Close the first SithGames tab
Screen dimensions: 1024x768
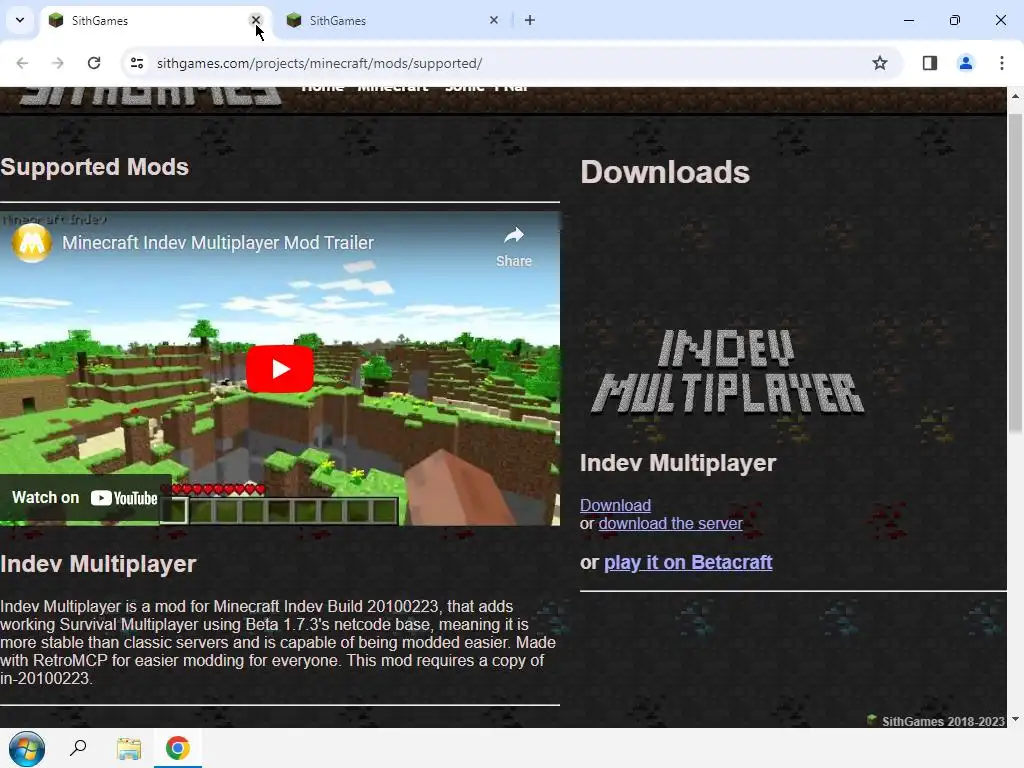[x=255, y=20]
